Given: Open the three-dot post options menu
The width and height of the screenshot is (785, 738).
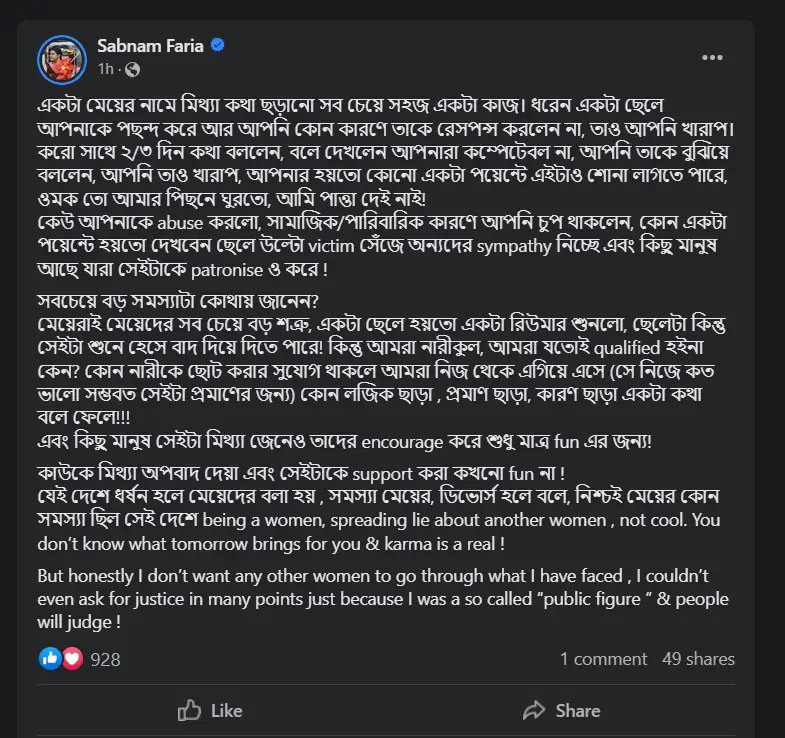Looking at the screenshot, I should (712, 58).
